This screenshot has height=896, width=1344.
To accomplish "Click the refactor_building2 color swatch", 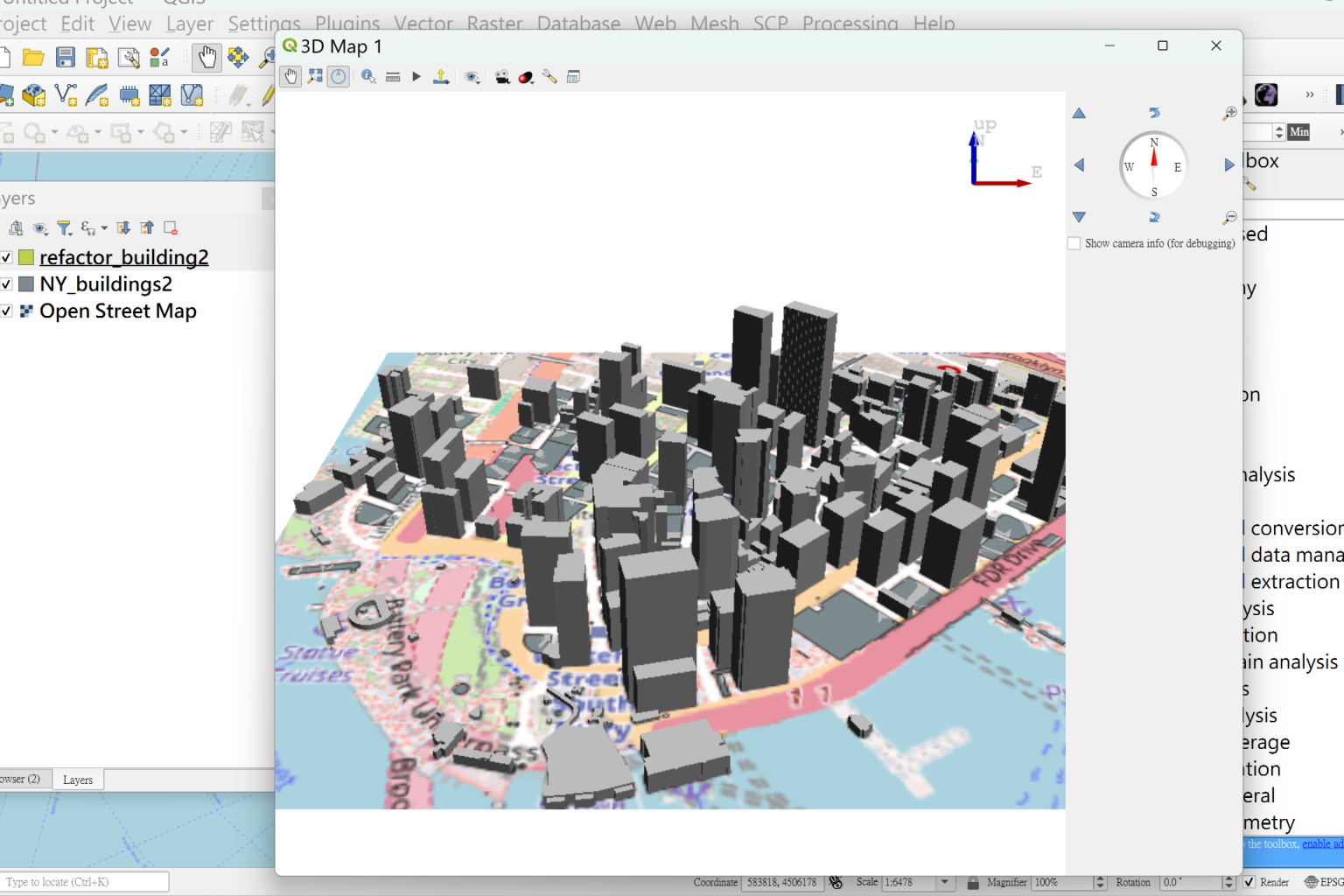I will [25, 257].
